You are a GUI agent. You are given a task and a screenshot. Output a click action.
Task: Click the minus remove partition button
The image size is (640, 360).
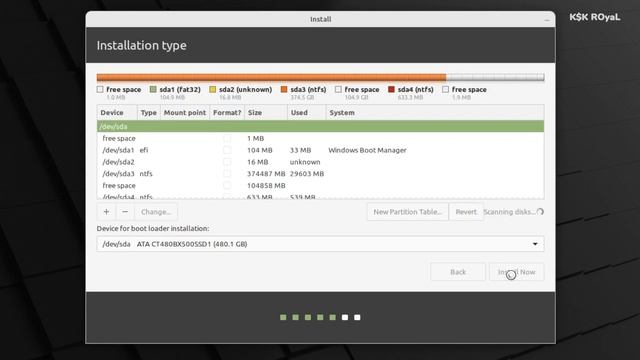(125, 212)
